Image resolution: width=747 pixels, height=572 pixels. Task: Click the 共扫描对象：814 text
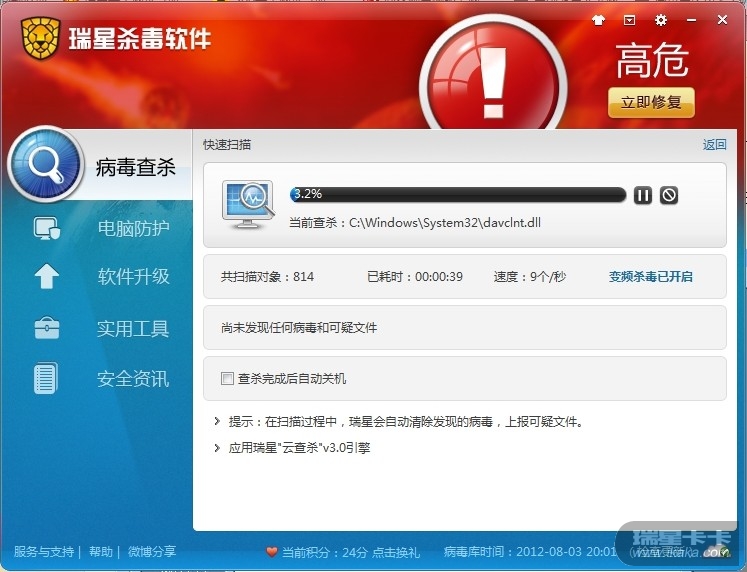click(267, 277)
